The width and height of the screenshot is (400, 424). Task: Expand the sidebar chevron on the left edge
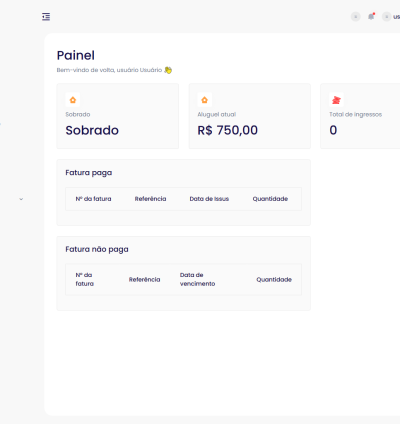(21, 199)
